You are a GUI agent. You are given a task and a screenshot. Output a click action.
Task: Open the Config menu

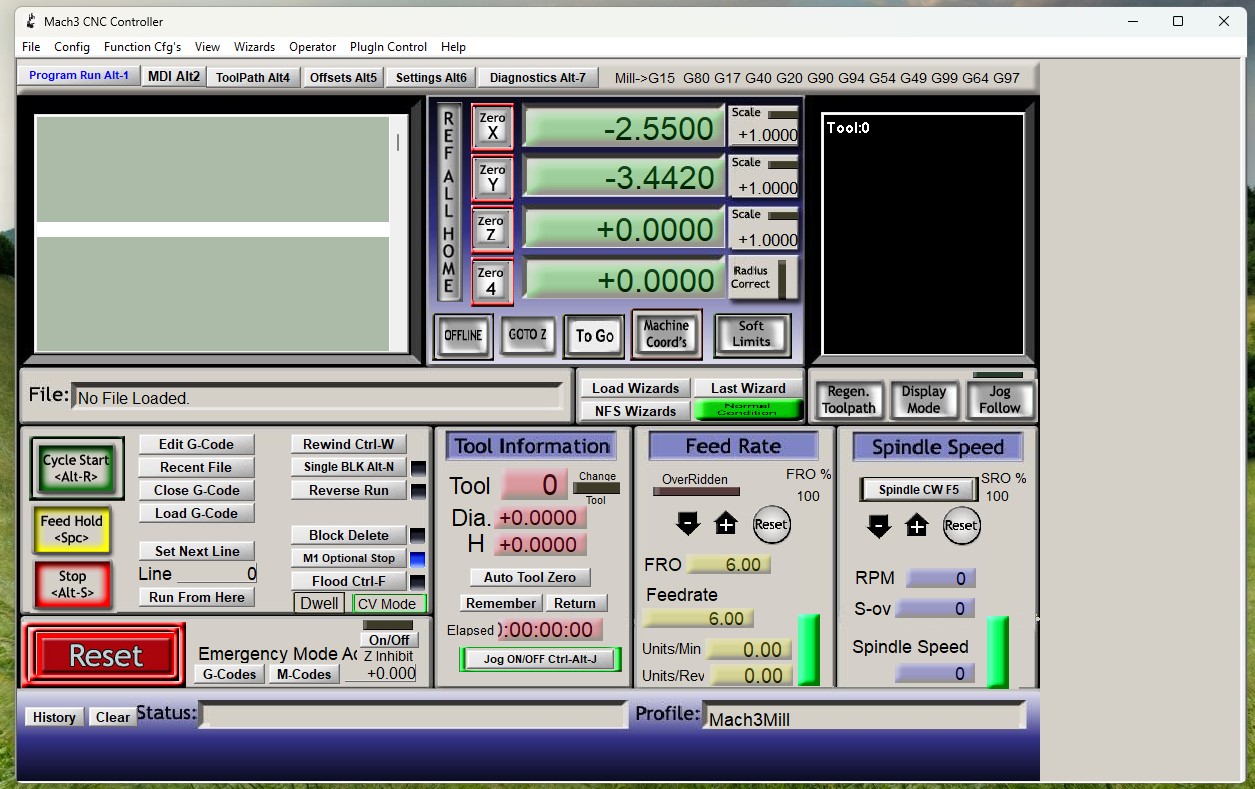coord(72,47)
